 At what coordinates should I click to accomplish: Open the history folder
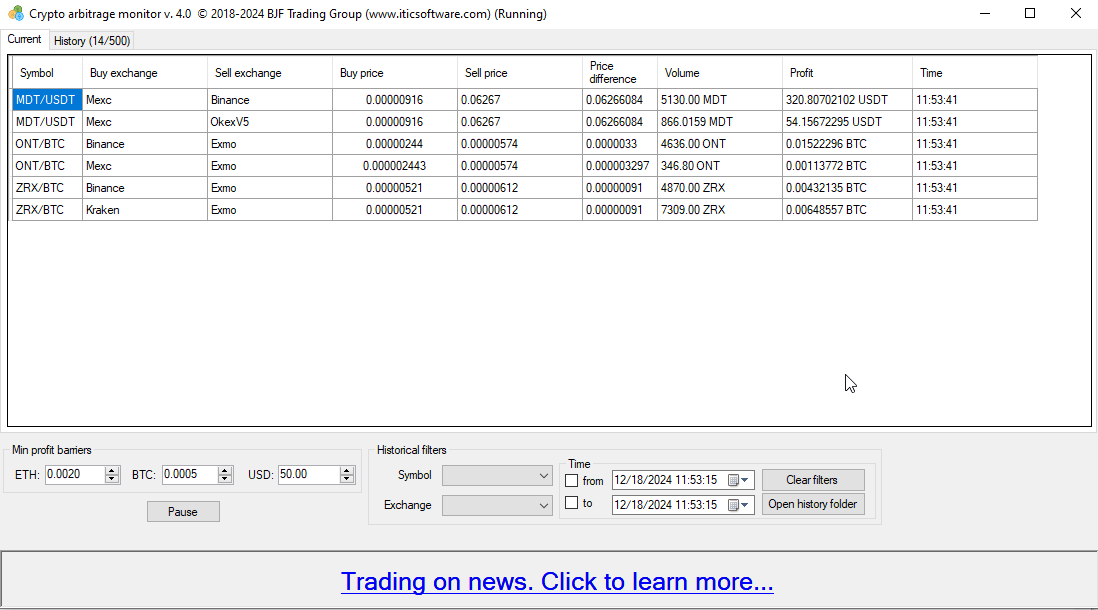(813, 504)
